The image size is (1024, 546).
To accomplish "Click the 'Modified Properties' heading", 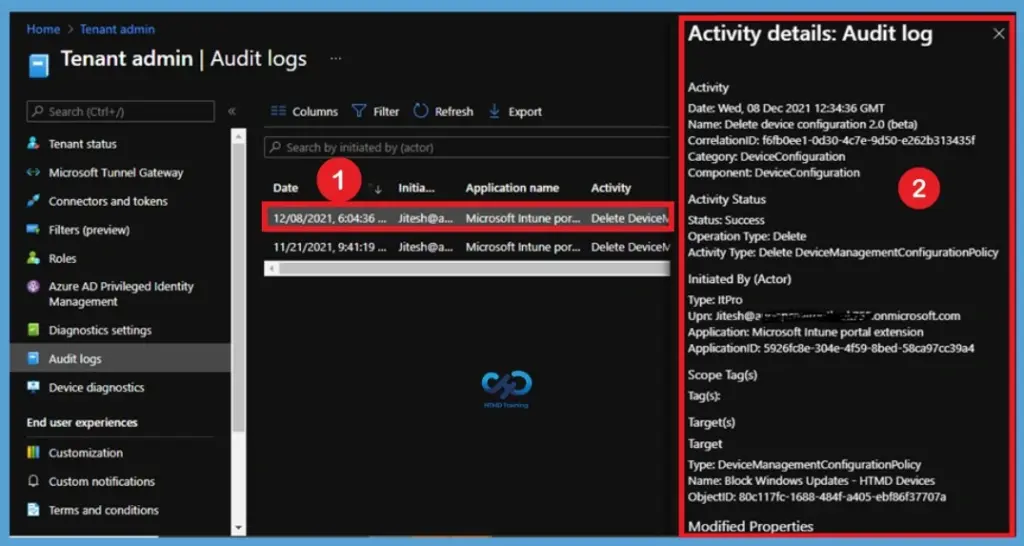I will (x=750, y=526).
